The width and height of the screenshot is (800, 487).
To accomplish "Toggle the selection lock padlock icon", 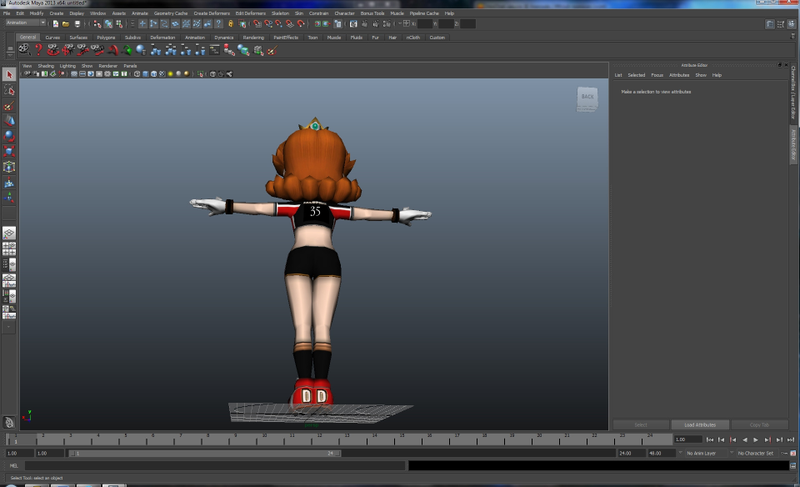I will (x=231, y=24).
